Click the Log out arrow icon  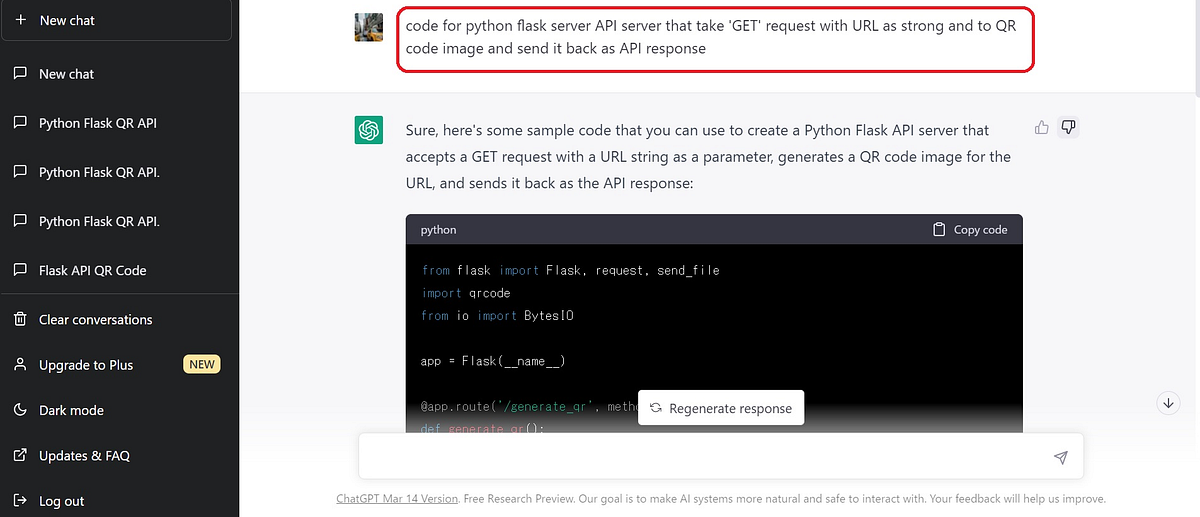[x=20, y=501]
